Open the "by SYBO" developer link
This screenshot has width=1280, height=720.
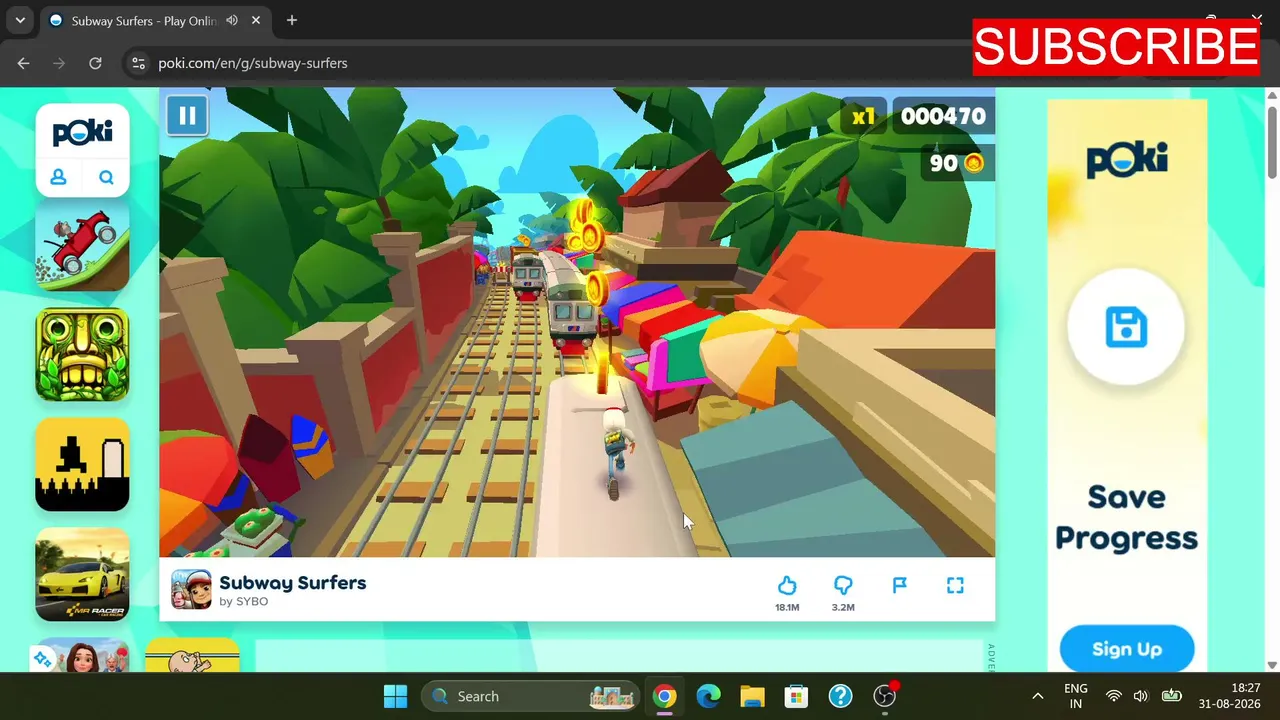point(243,602)
